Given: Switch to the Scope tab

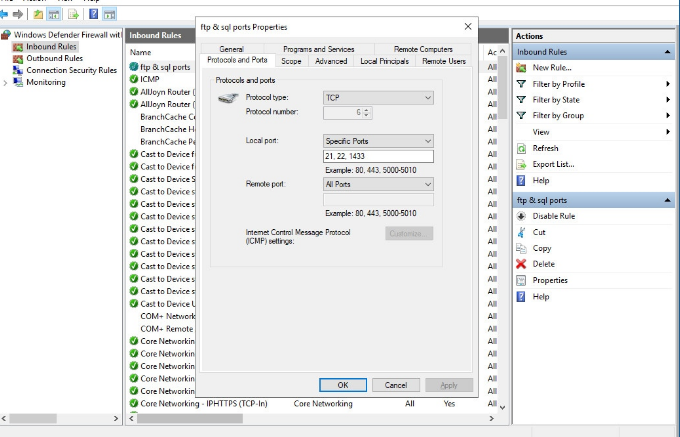Looking at the screenshot, I should (x=291, y=61).
